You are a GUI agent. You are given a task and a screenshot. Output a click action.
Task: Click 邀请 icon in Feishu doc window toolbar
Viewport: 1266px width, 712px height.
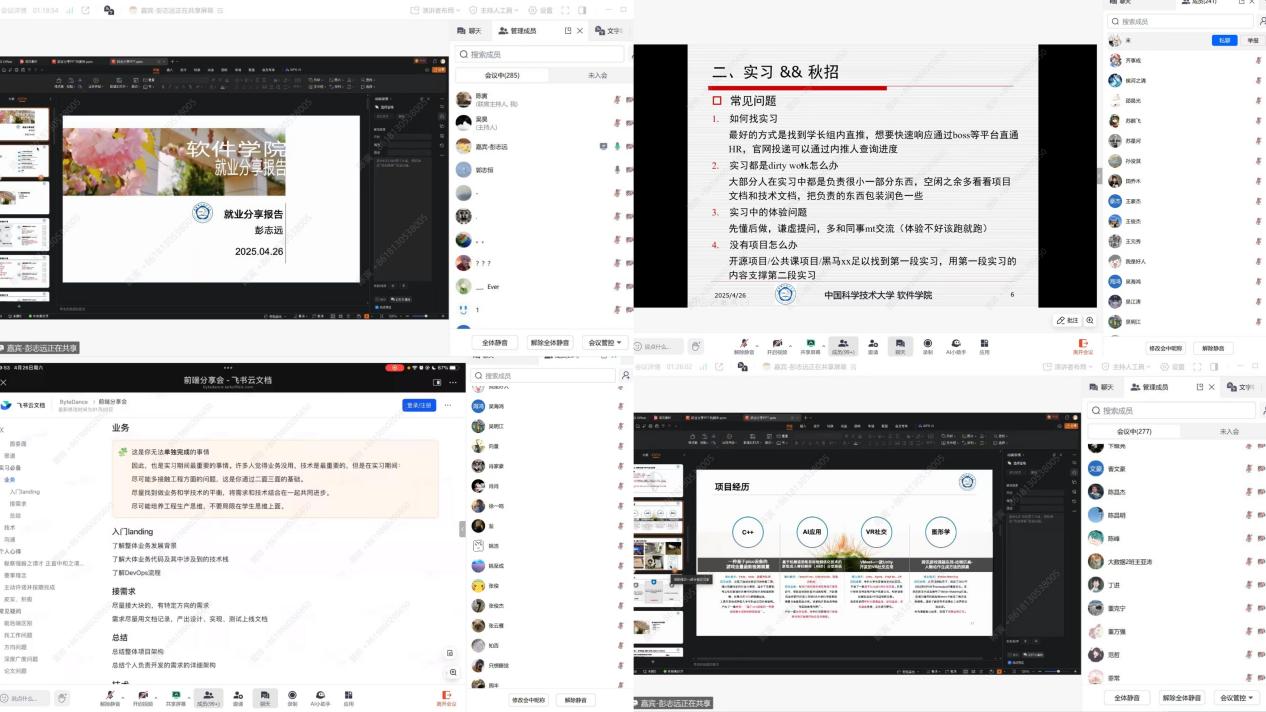click(237, 697)
